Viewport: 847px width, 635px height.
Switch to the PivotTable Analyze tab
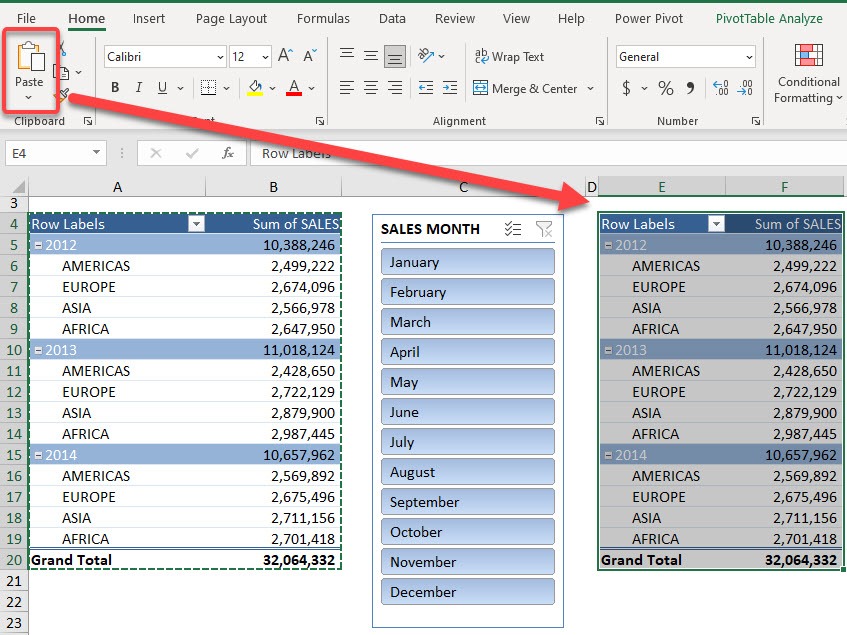769,18
